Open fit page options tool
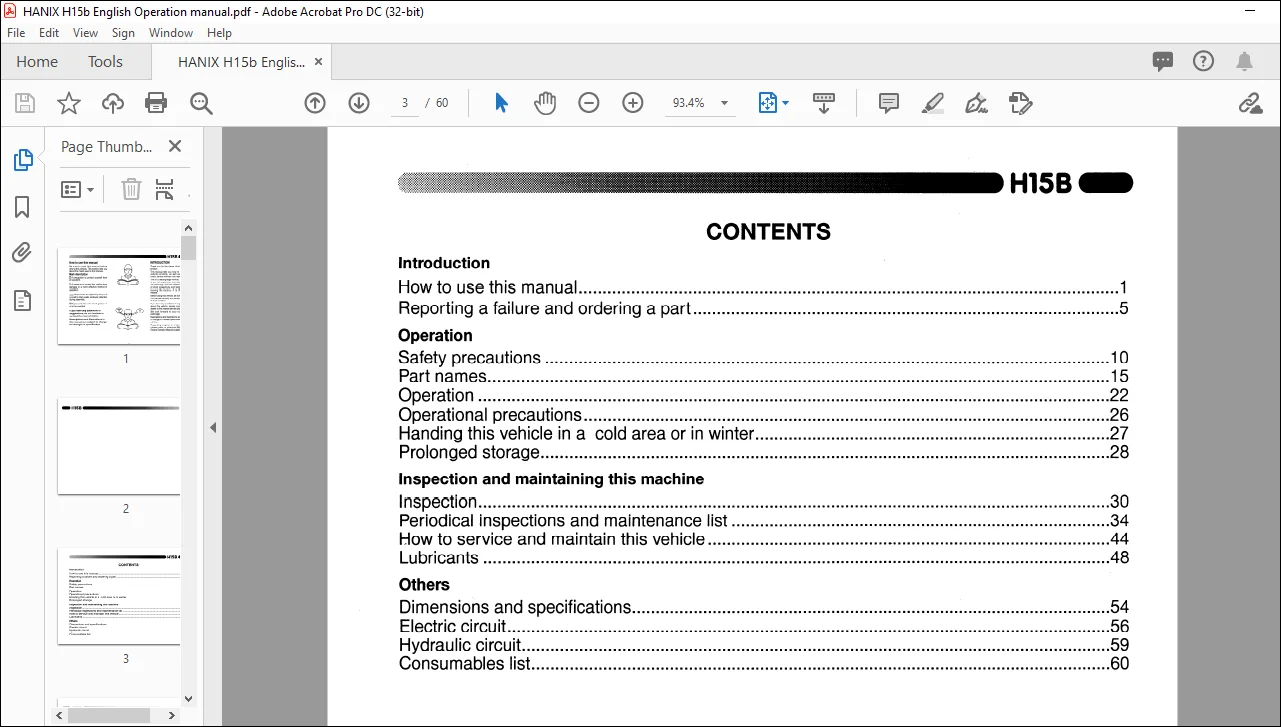 [x=773, y=103]
